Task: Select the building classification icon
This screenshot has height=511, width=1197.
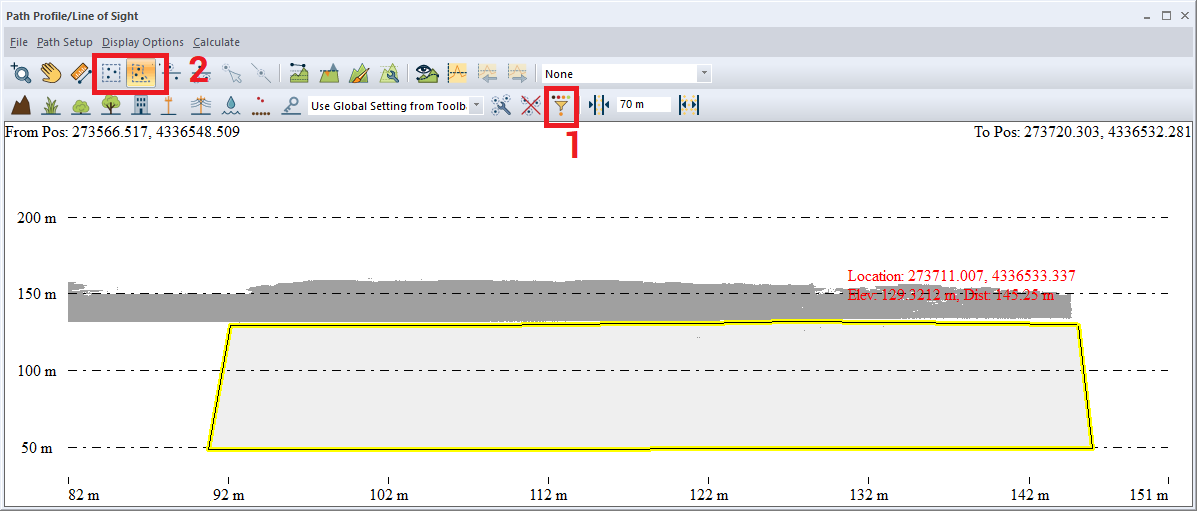Action: click(141, 105)
